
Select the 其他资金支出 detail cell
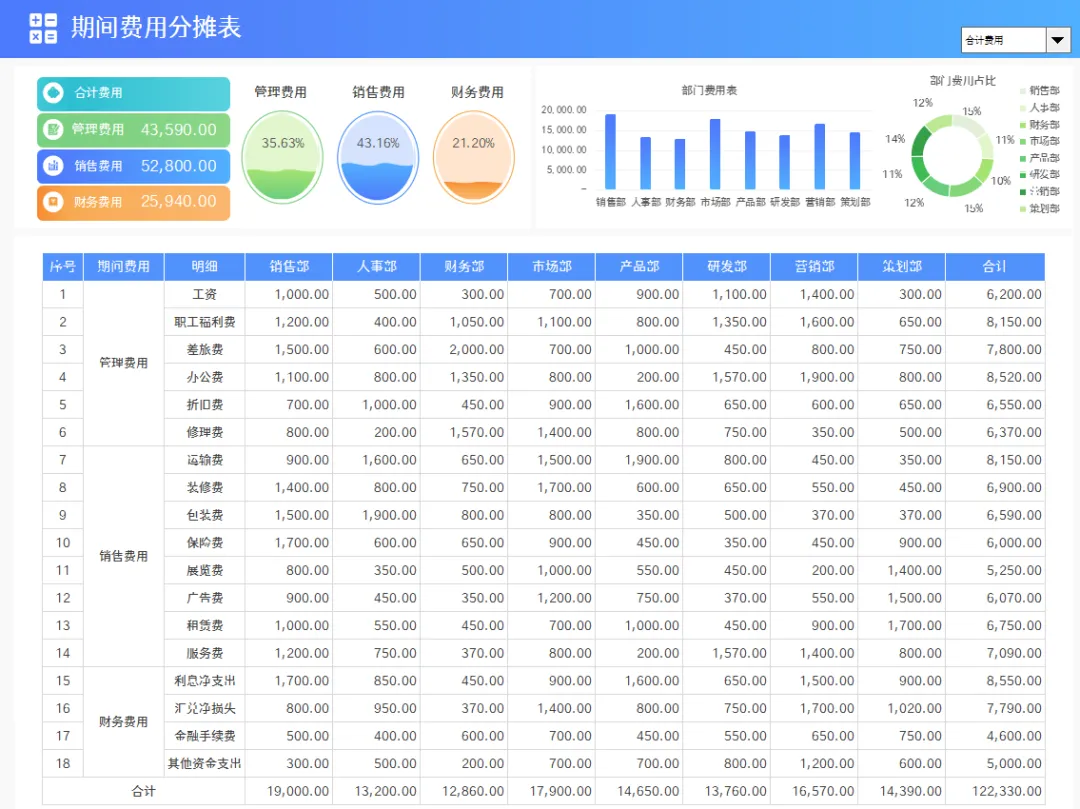[x=205, y=763]
